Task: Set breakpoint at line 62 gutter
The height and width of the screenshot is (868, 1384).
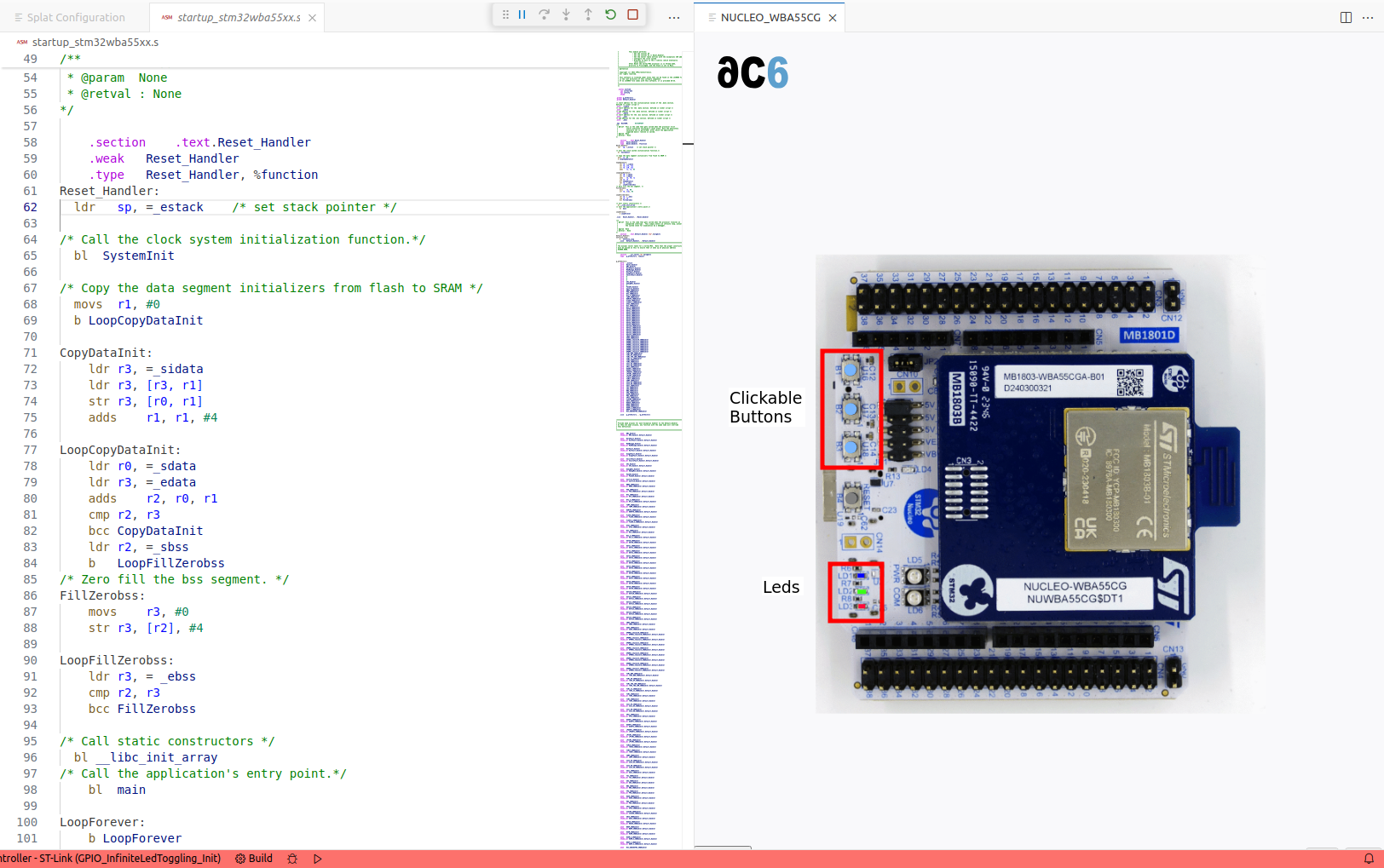Action: click(9, 207)
